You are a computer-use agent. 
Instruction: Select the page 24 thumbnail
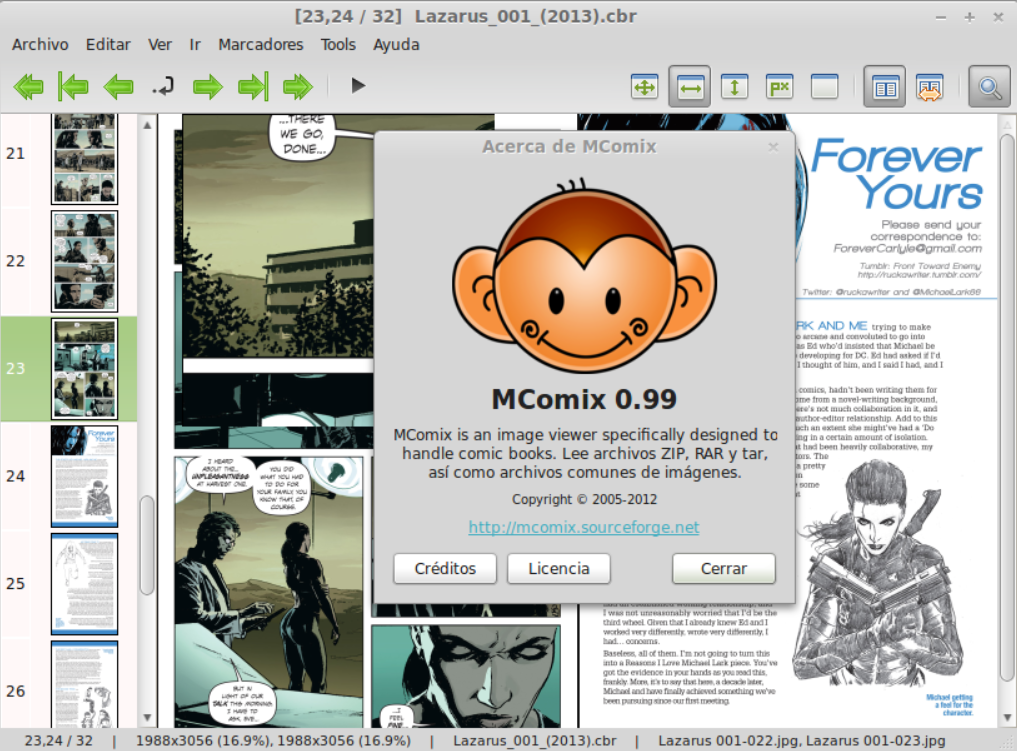[x=84, y=476]
